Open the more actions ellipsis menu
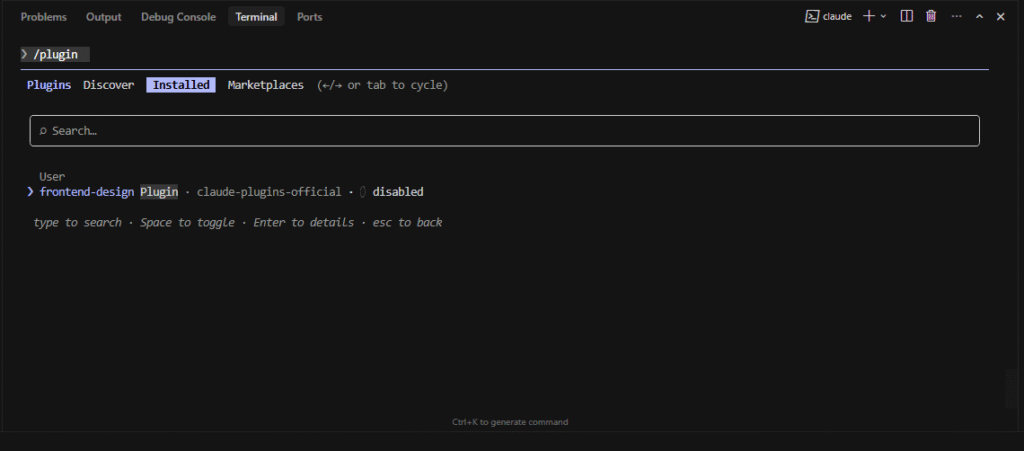 click(x=956, y=16)
